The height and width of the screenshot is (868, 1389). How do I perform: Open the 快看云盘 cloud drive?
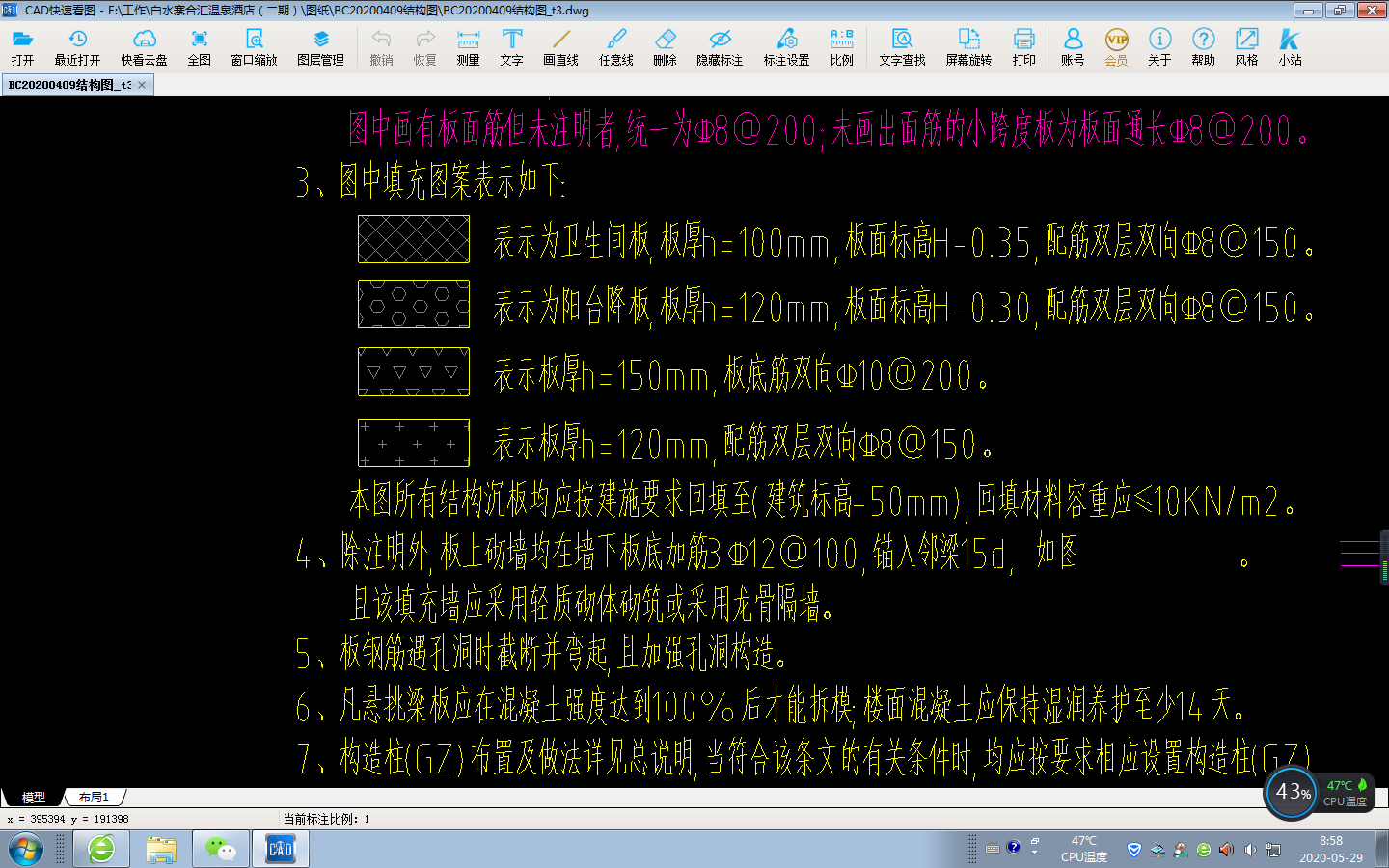(x=144, y=46)
